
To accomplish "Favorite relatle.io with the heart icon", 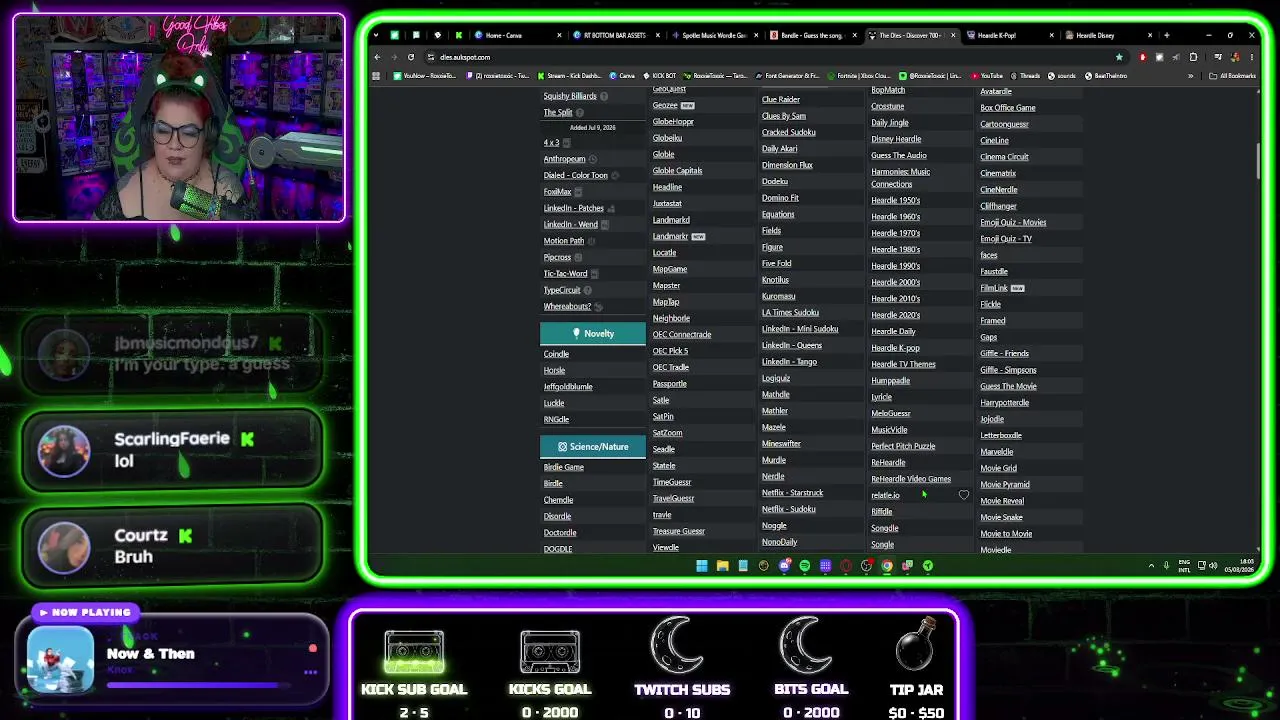I will coord(964,495).
